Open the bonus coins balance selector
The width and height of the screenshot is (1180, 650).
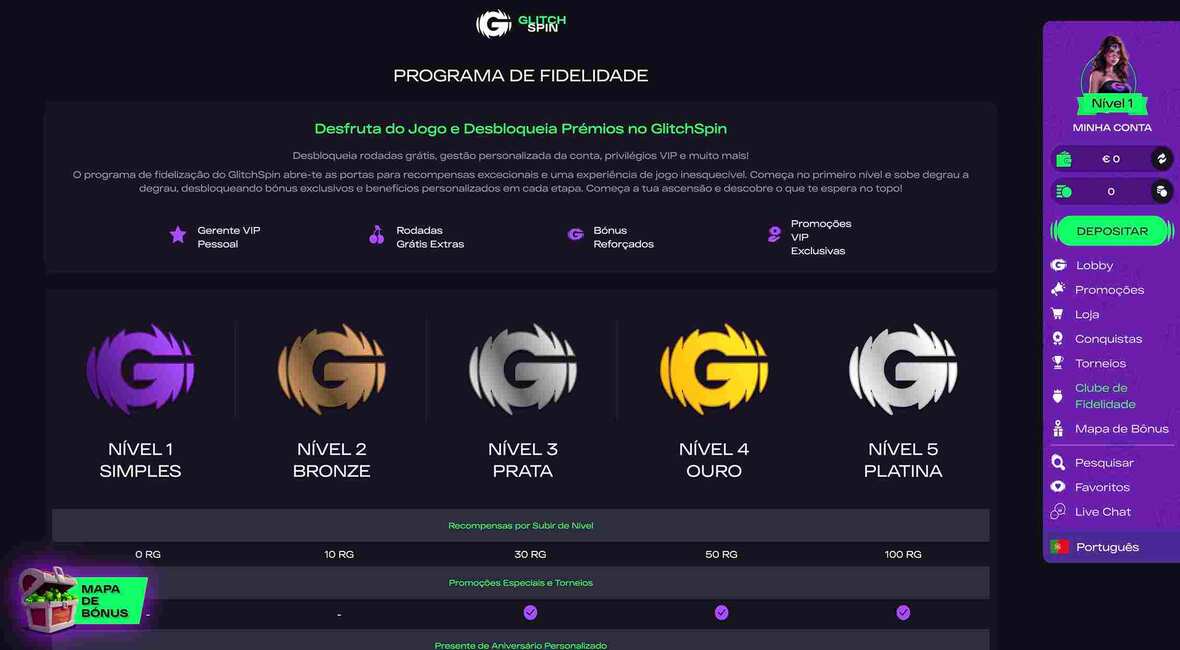coord(1160,191)
